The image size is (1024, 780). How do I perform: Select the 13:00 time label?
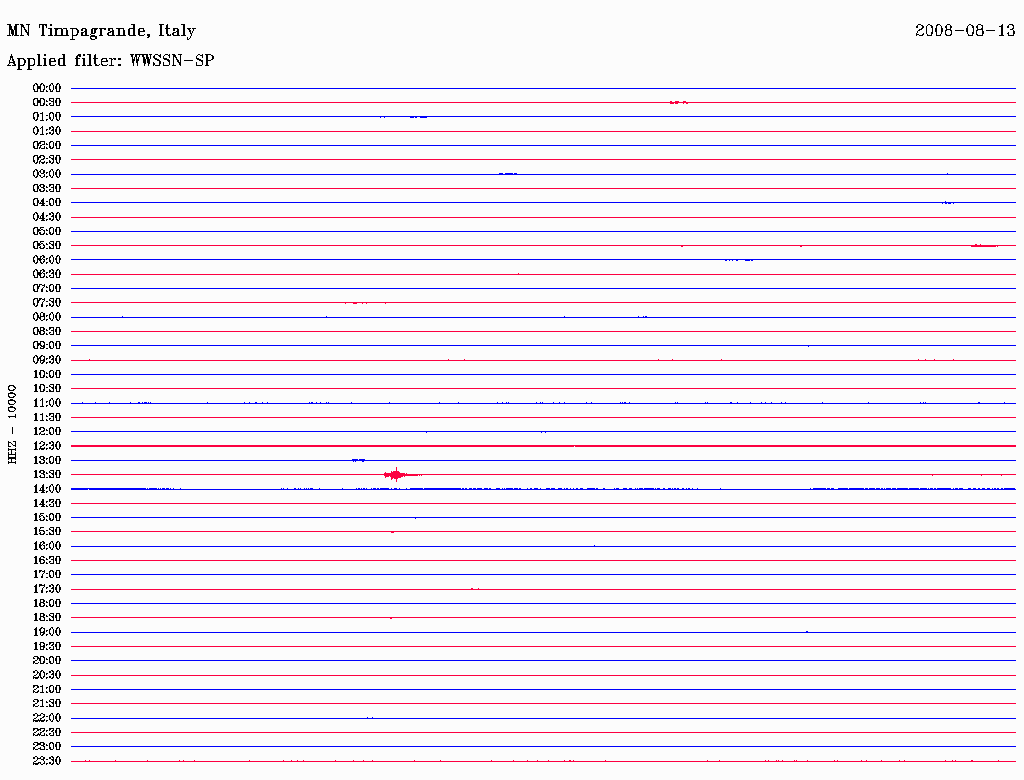47,460
